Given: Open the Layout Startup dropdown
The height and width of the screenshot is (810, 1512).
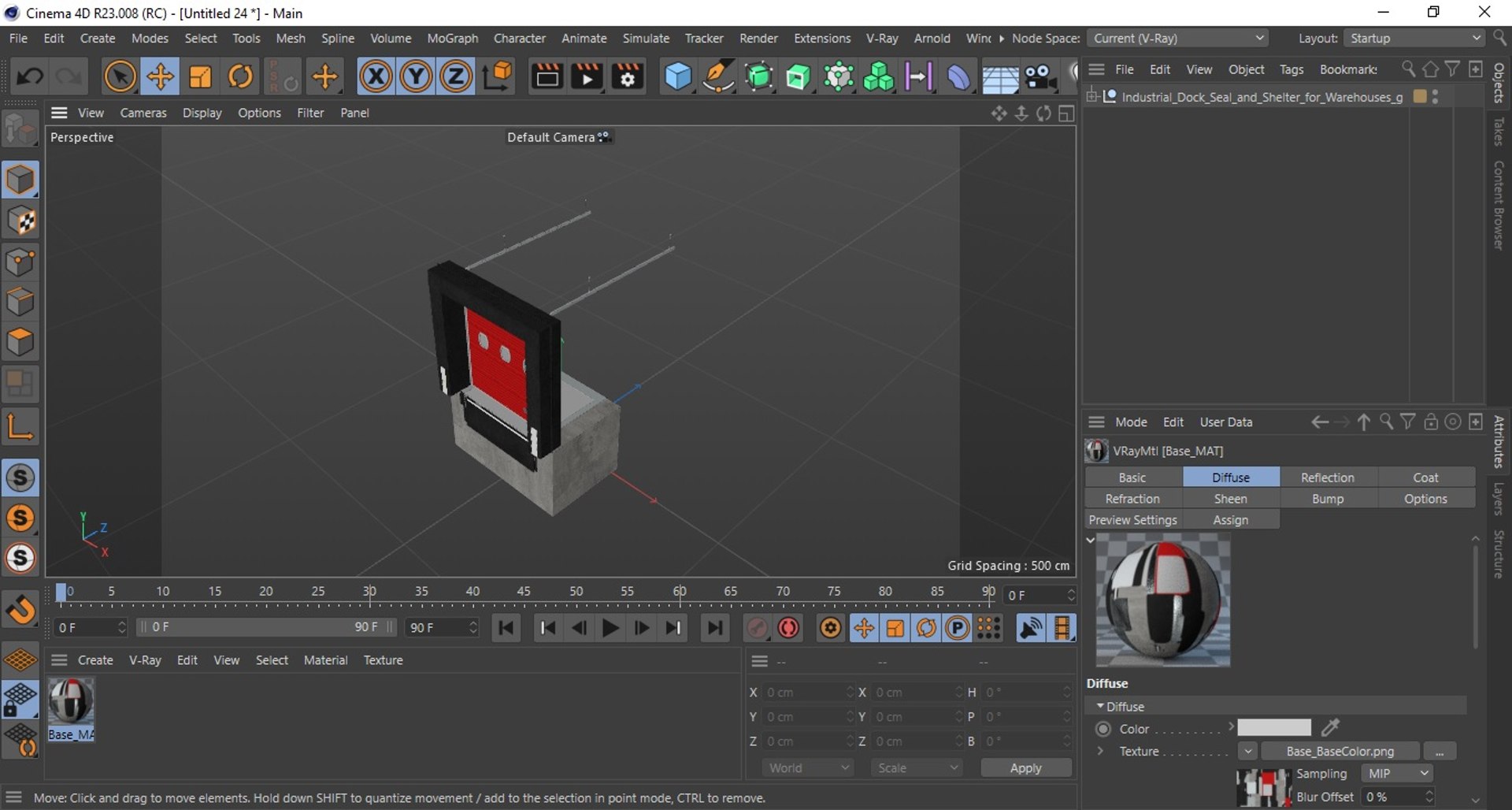Looking at the screenshot, I should (x=1414, y=38).
